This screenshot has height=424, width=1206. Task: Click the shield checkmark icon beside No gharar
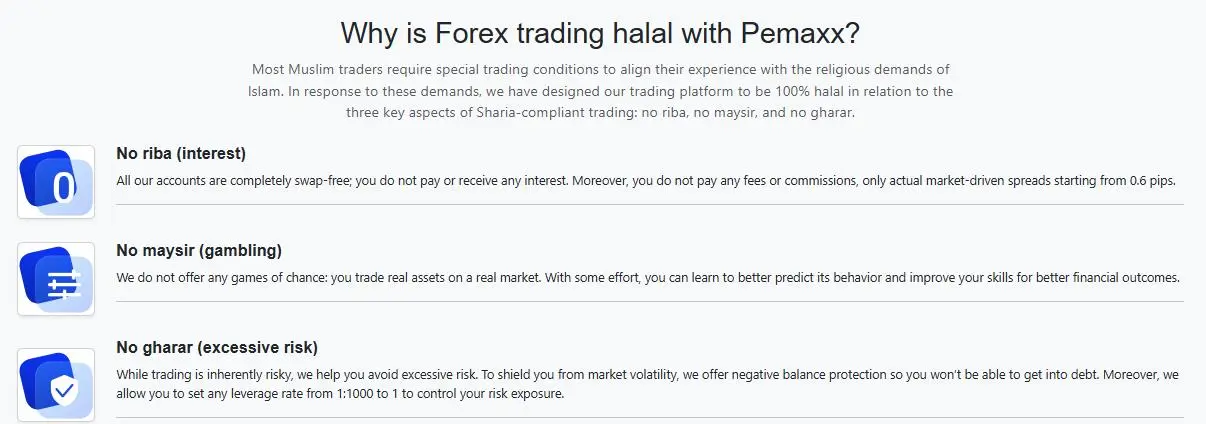pos(56,385)
